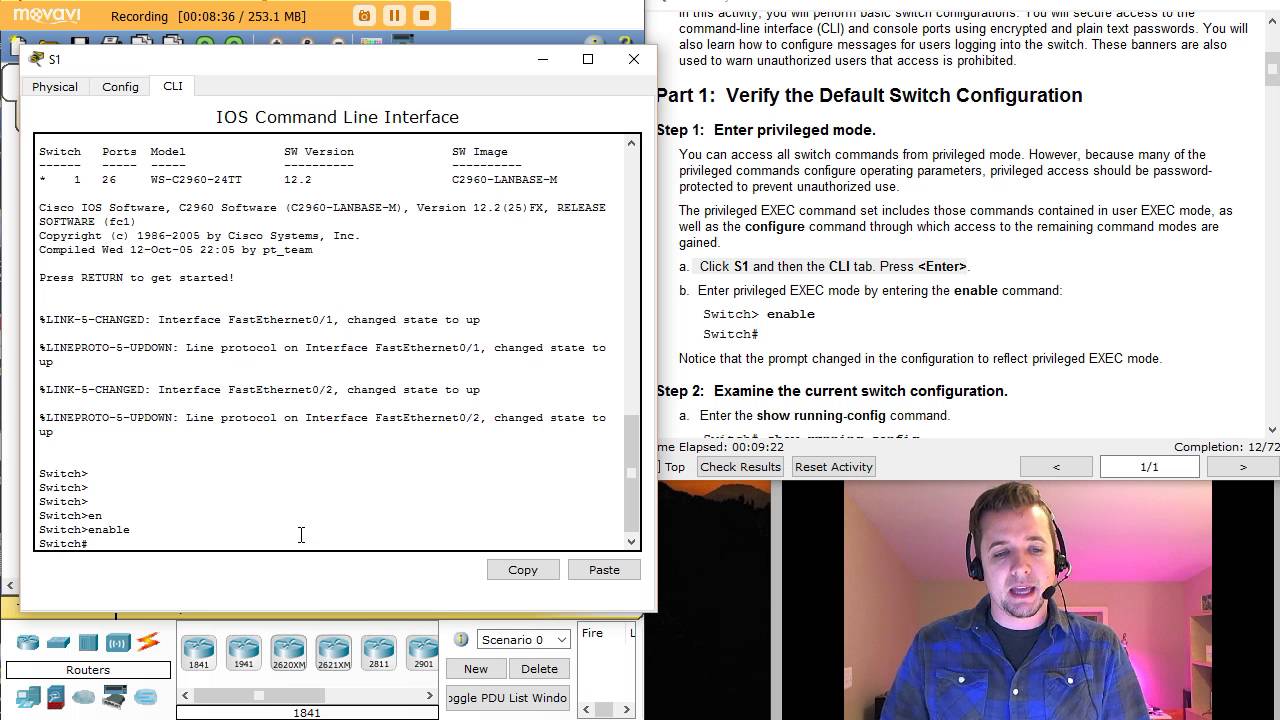Select the Security device category icon
1280x720 pixels.
[x=56, y=697]
